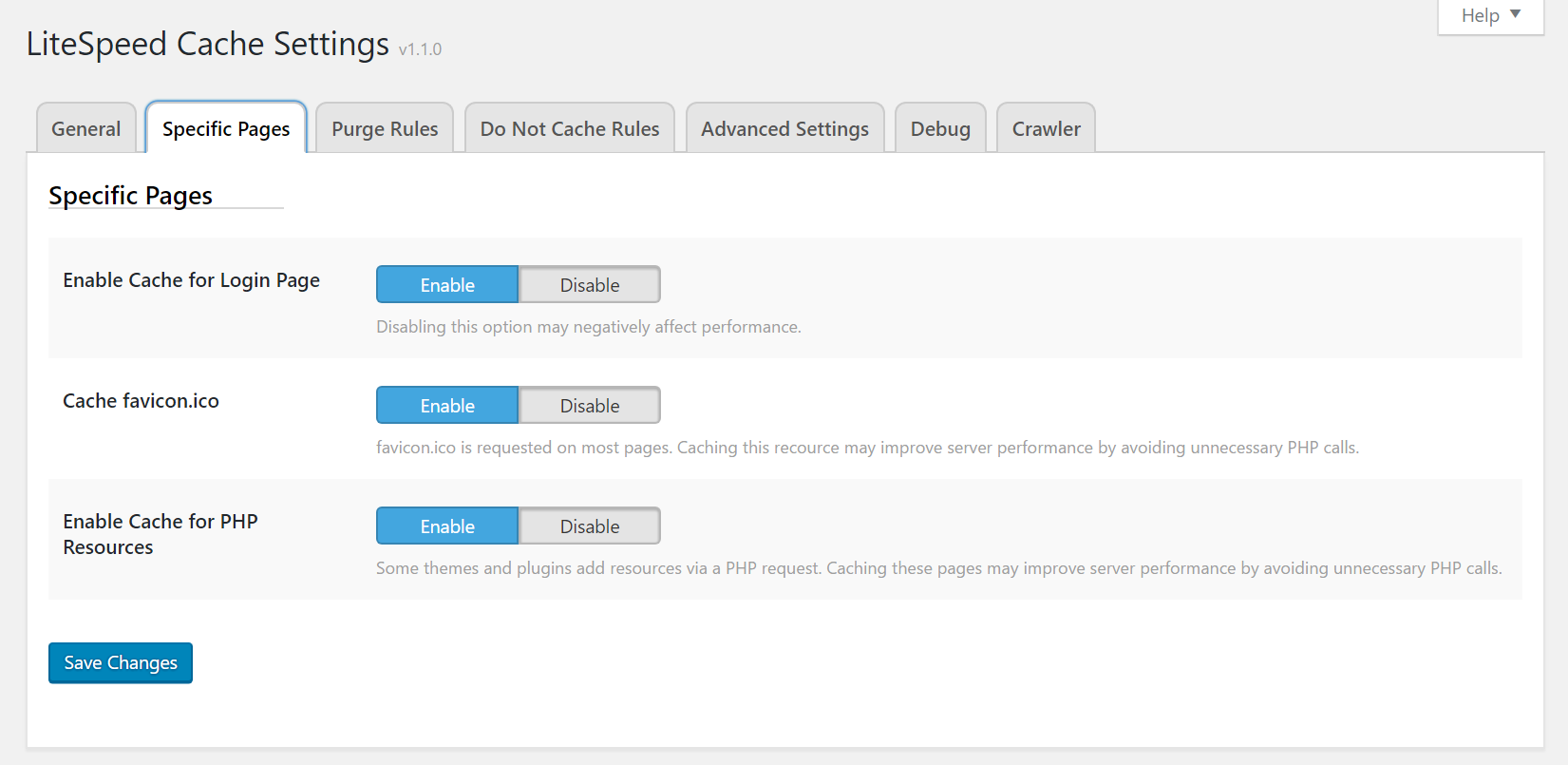
Task: Switch to the Purge Rules tab
Action: [385, 128]
